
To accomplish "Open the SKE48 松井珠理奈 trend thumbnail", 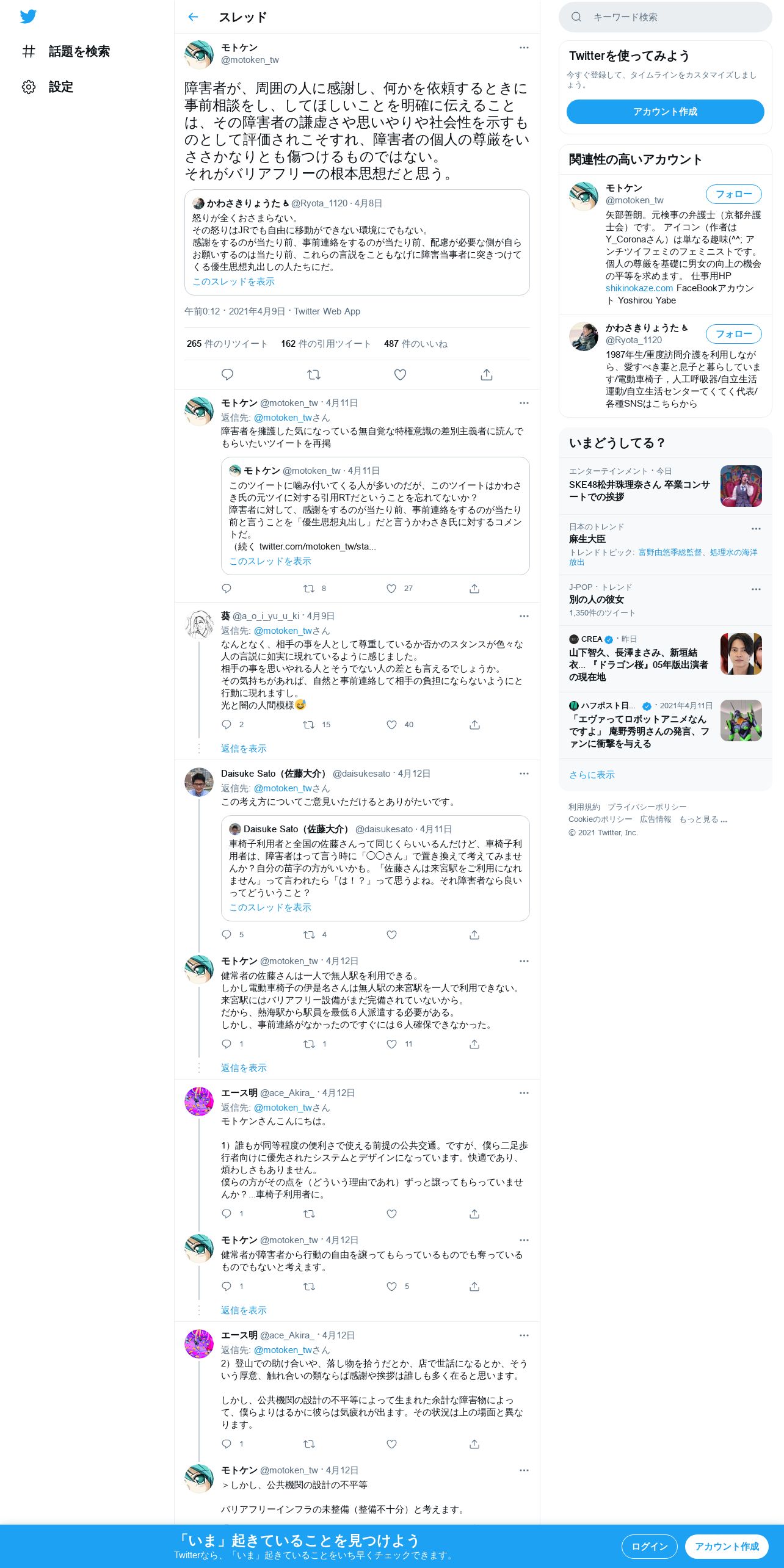I will pyautogui.click(x=741, y=486).
